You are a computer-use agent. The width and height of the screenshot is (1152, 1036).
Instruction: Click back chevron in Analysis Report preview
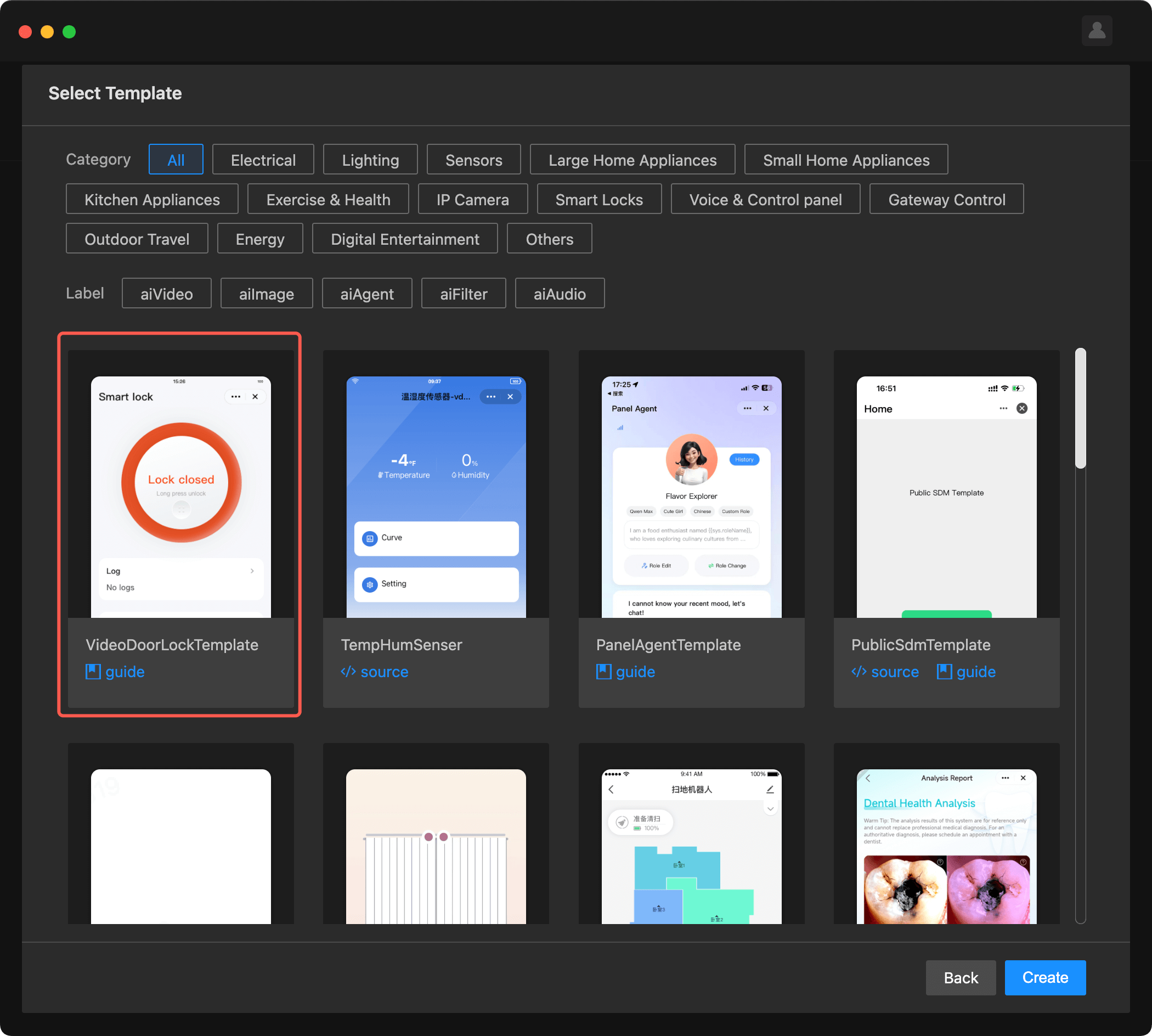[x=868, y=778]
